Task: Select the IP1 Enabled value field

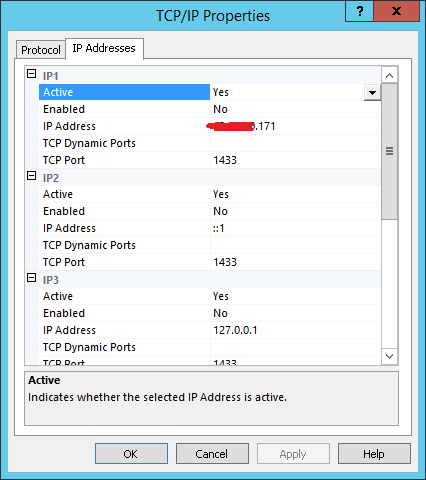Action: [295, 109]
